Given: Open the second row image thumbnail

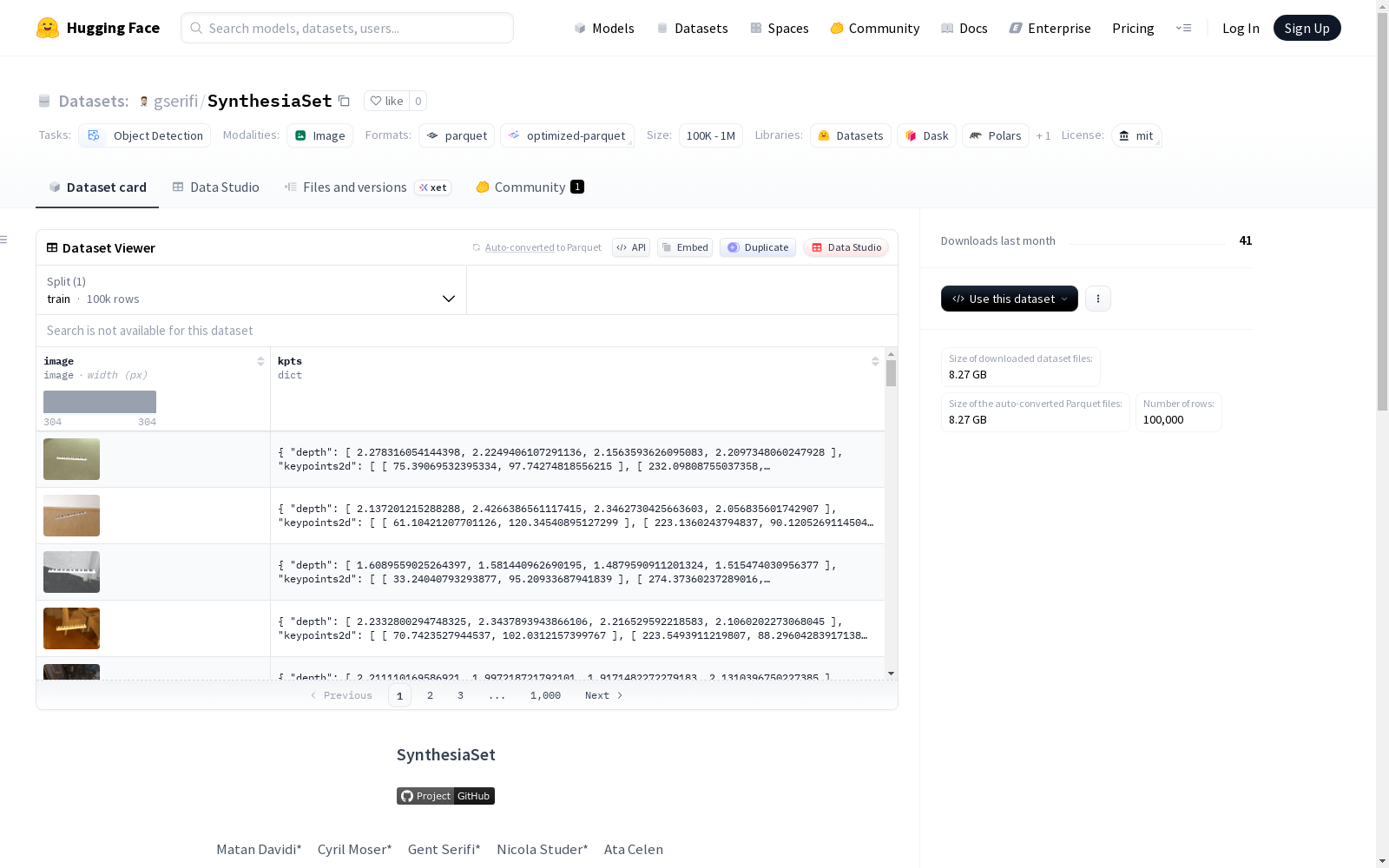Looking at the screenshot, I should (71, 516).
